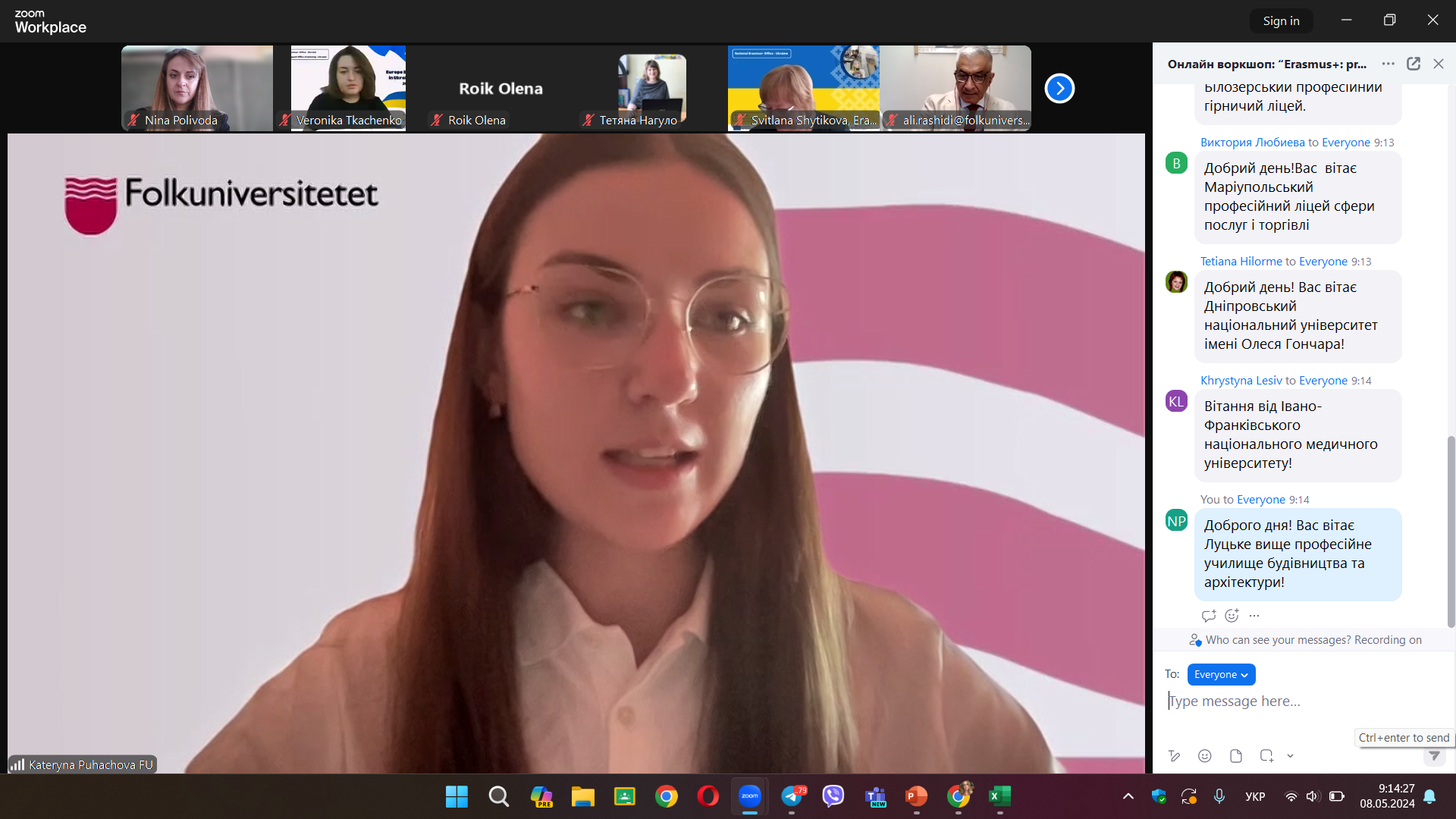Viewport: 1456px width, 819px height.
Task: Select Nina Polivoda video thumbnail
Action: [197, 88]
